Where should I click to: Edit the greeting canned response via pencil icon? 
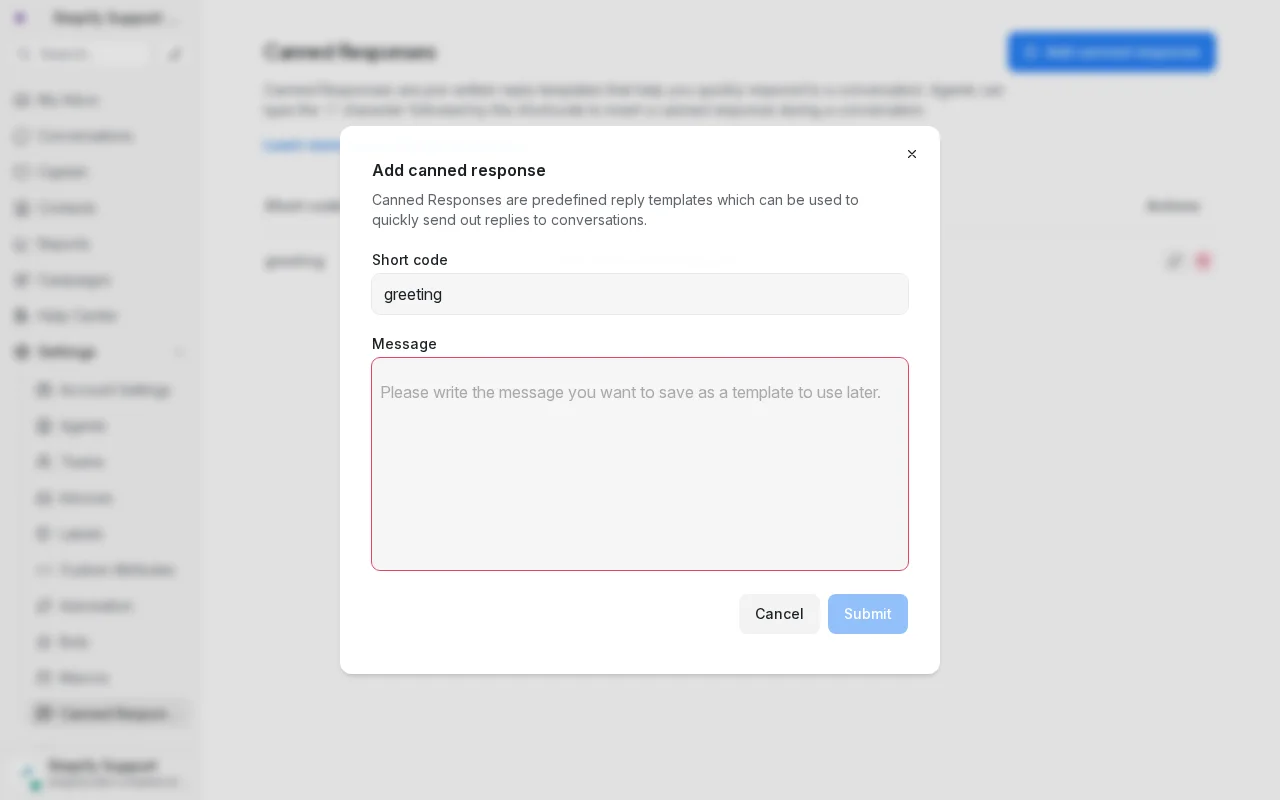pos(1175,261)
